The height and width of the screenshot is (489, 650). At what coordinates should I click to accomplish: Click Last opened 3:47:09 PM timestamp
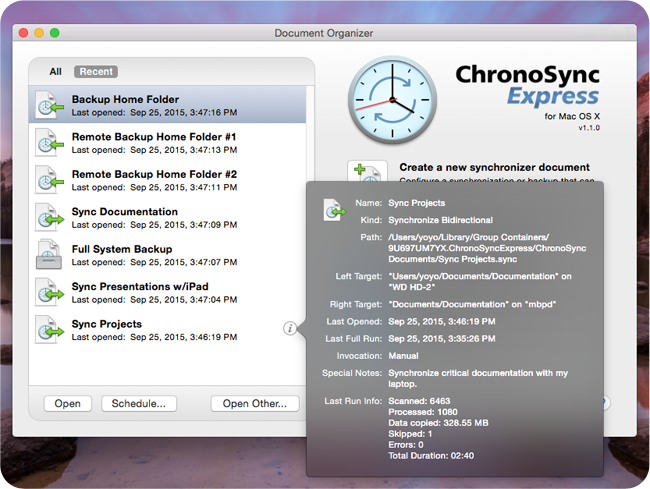pos(154,225)
